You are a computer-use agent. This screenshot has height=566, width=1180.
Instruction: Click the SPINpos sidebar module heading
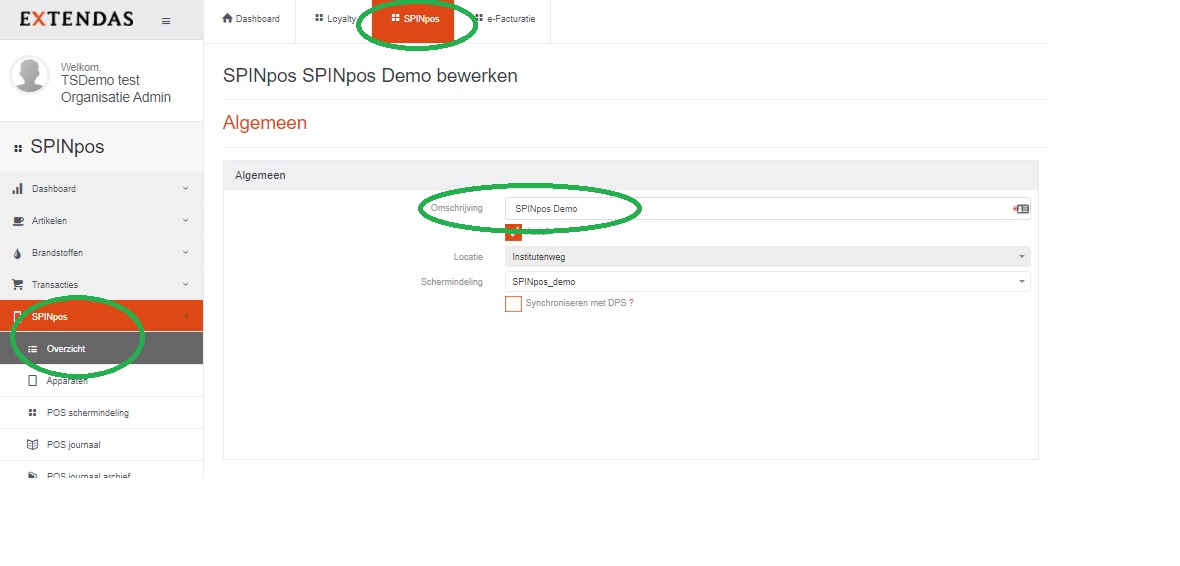[x=67, y=147]
